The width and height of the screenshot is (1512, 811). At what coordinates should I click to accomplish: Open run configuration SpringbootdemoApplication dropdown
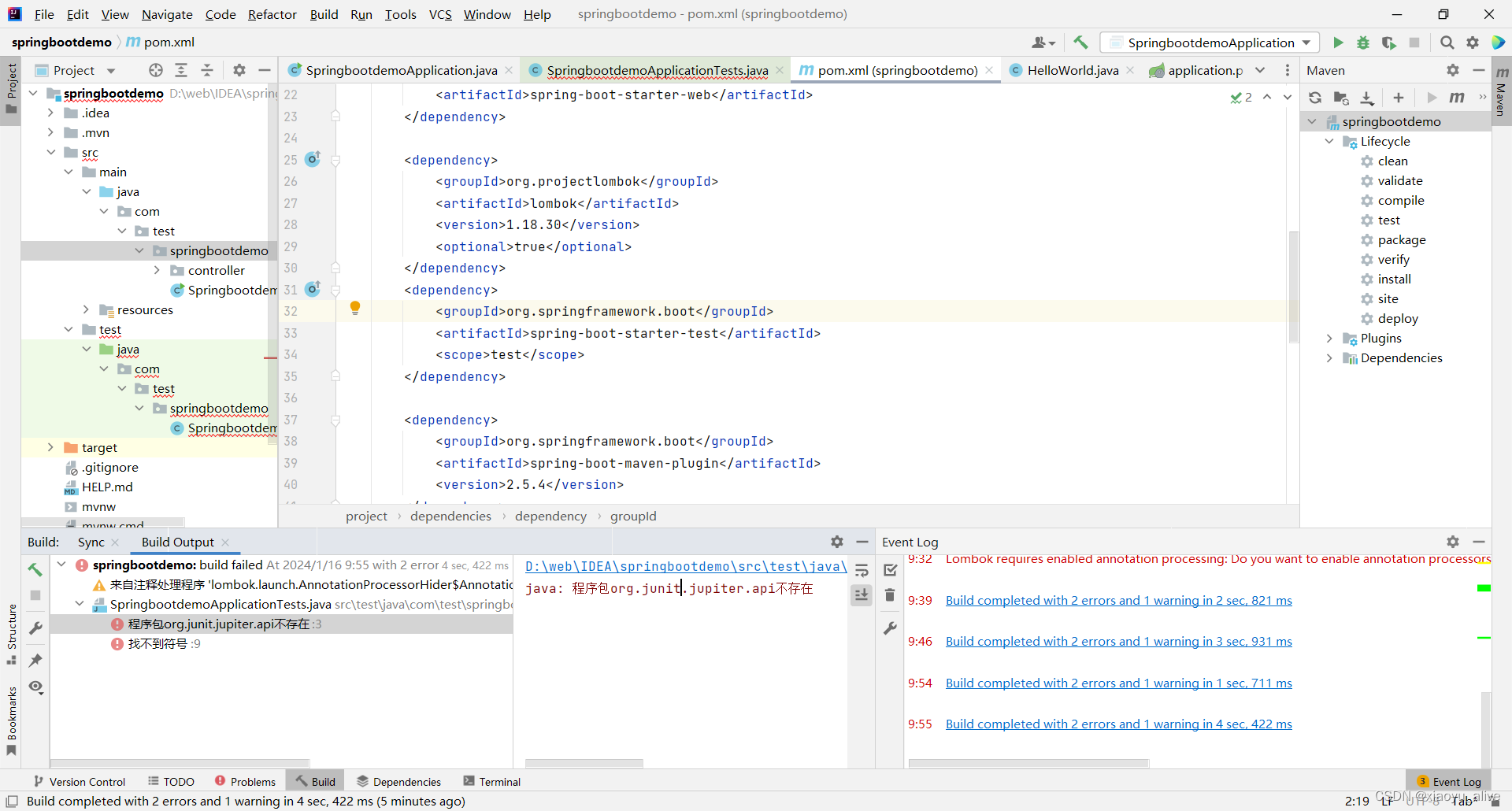[1210, 43]
